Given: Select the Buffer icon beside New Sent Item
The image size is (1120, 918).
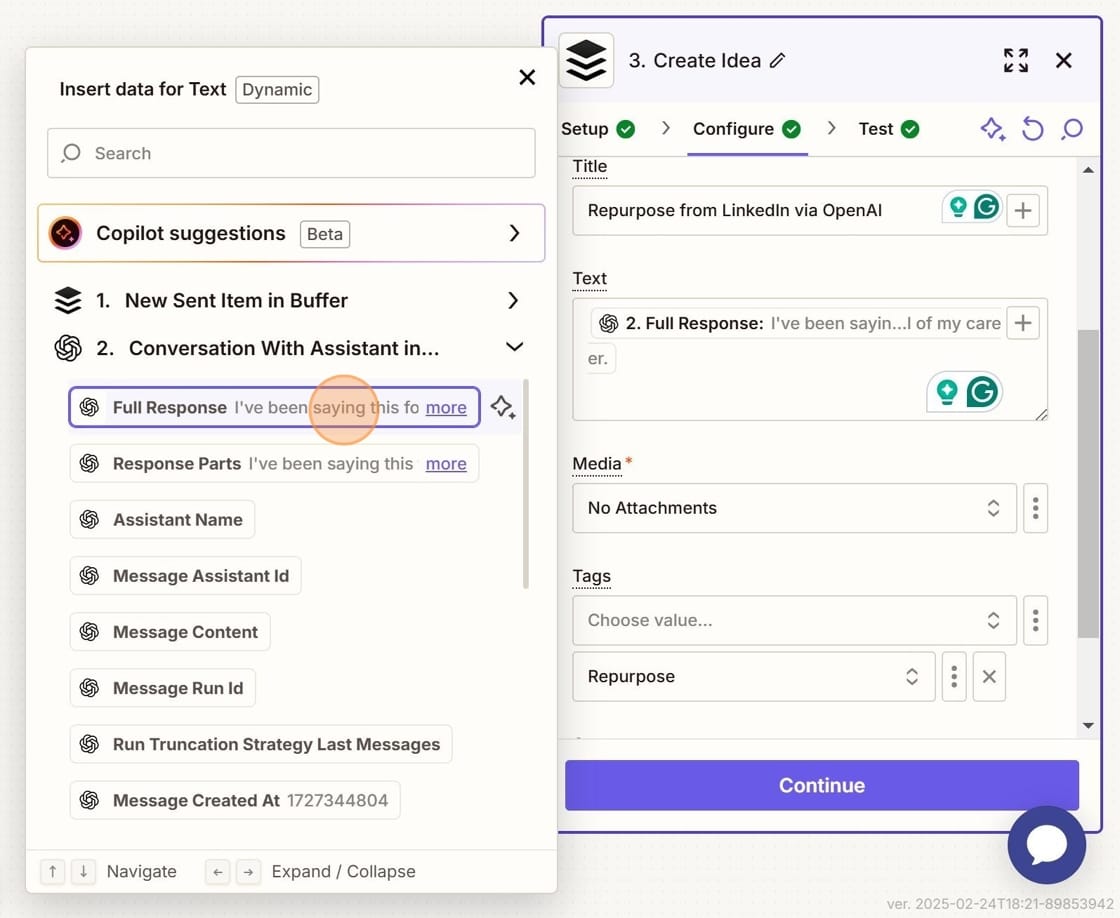Looking at the screenshot, I should (x=67, y=300).
